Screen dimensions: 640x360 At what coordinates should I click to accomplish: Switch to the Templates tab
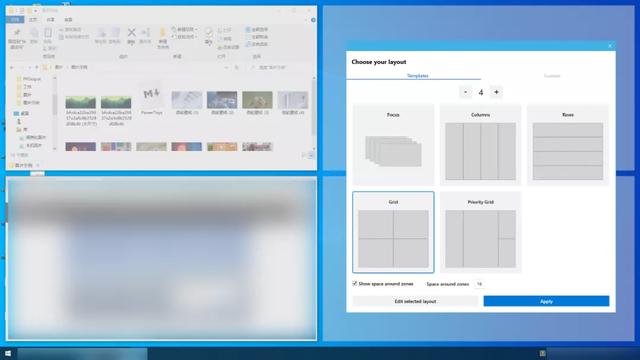pos(417,76)
